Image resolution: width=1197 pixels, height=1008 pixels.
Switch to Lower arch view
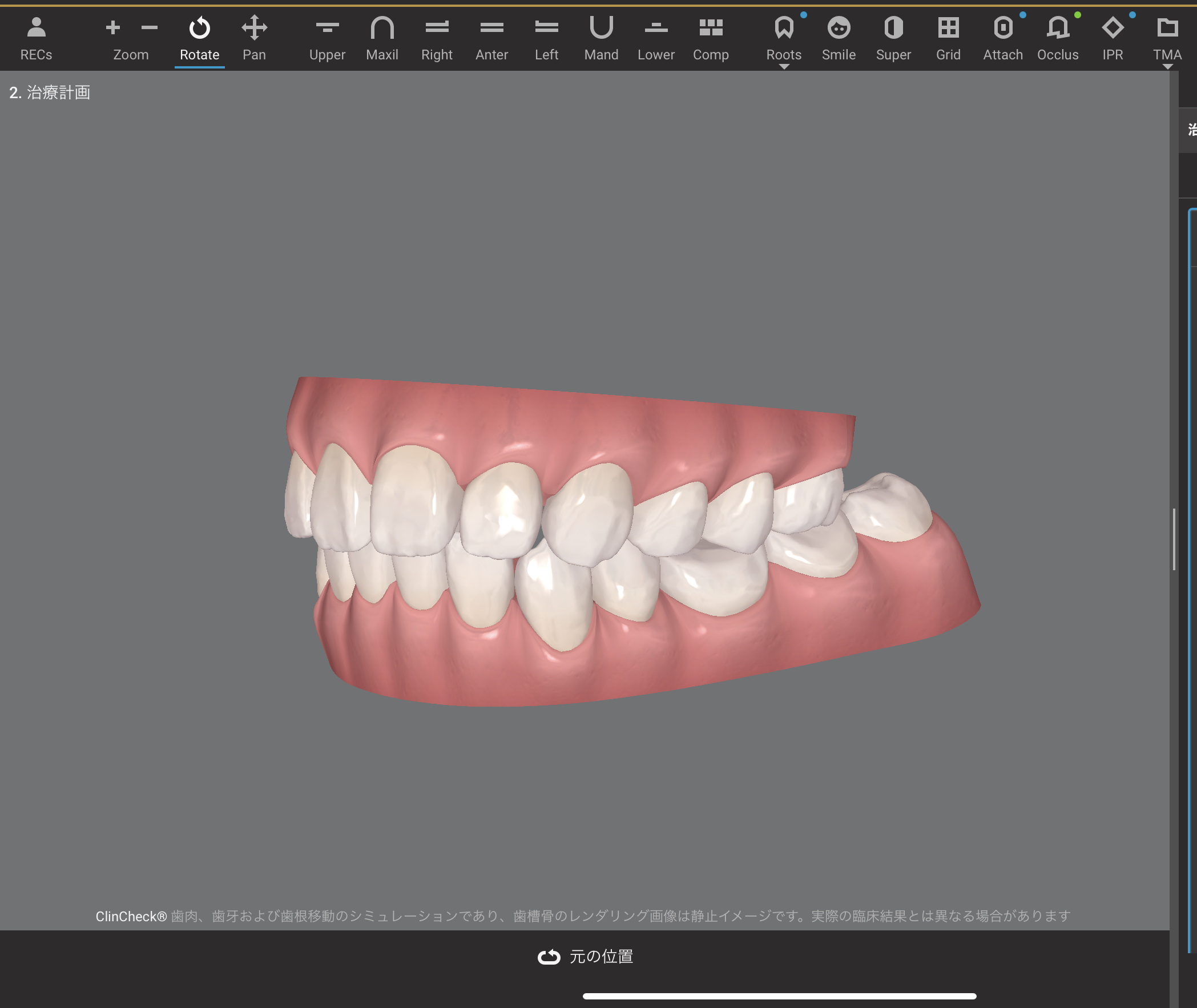pos(656,38)
